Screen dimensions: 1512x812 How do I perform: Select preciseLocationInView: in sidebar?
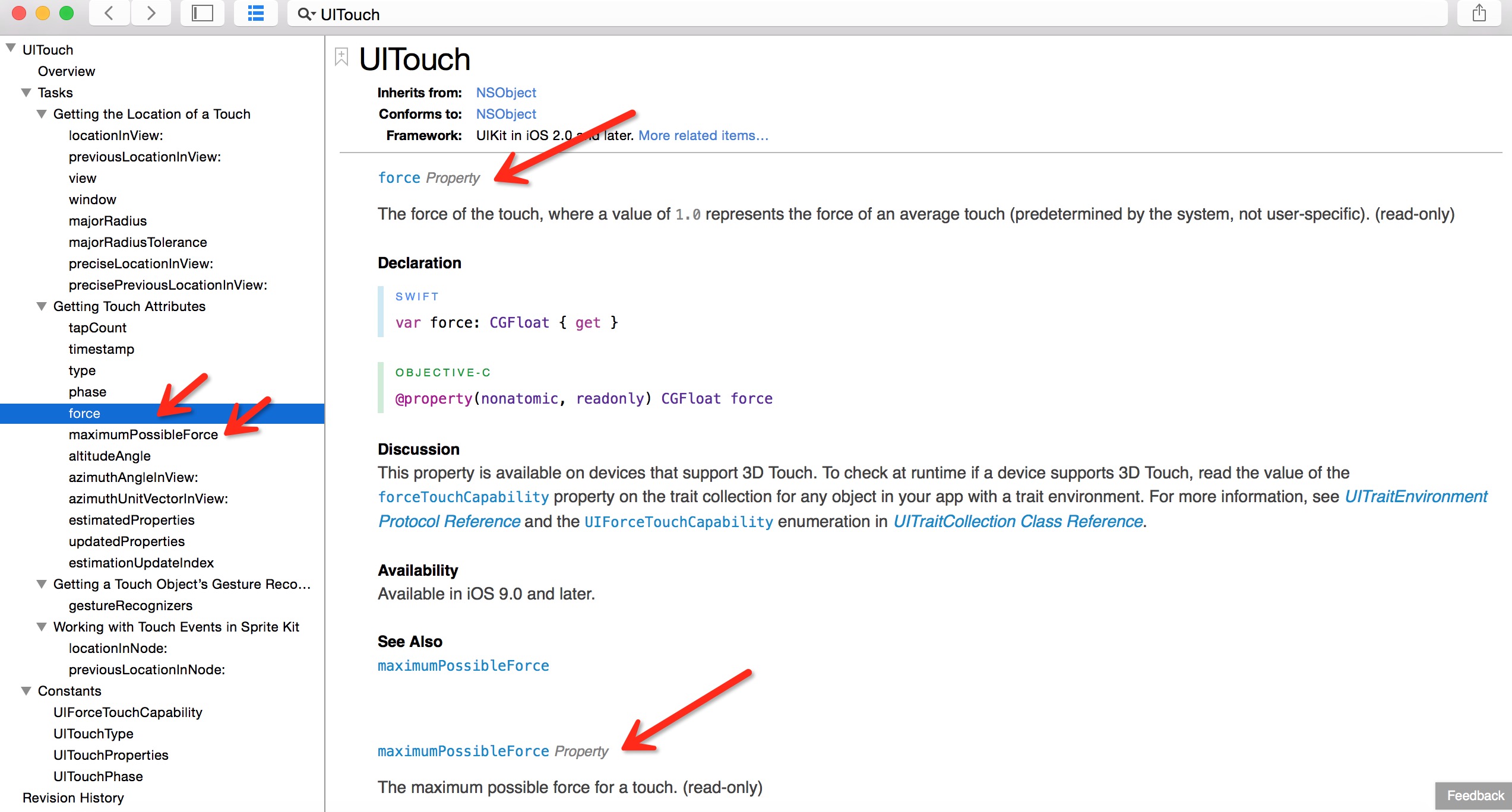(x=141, y=264)
